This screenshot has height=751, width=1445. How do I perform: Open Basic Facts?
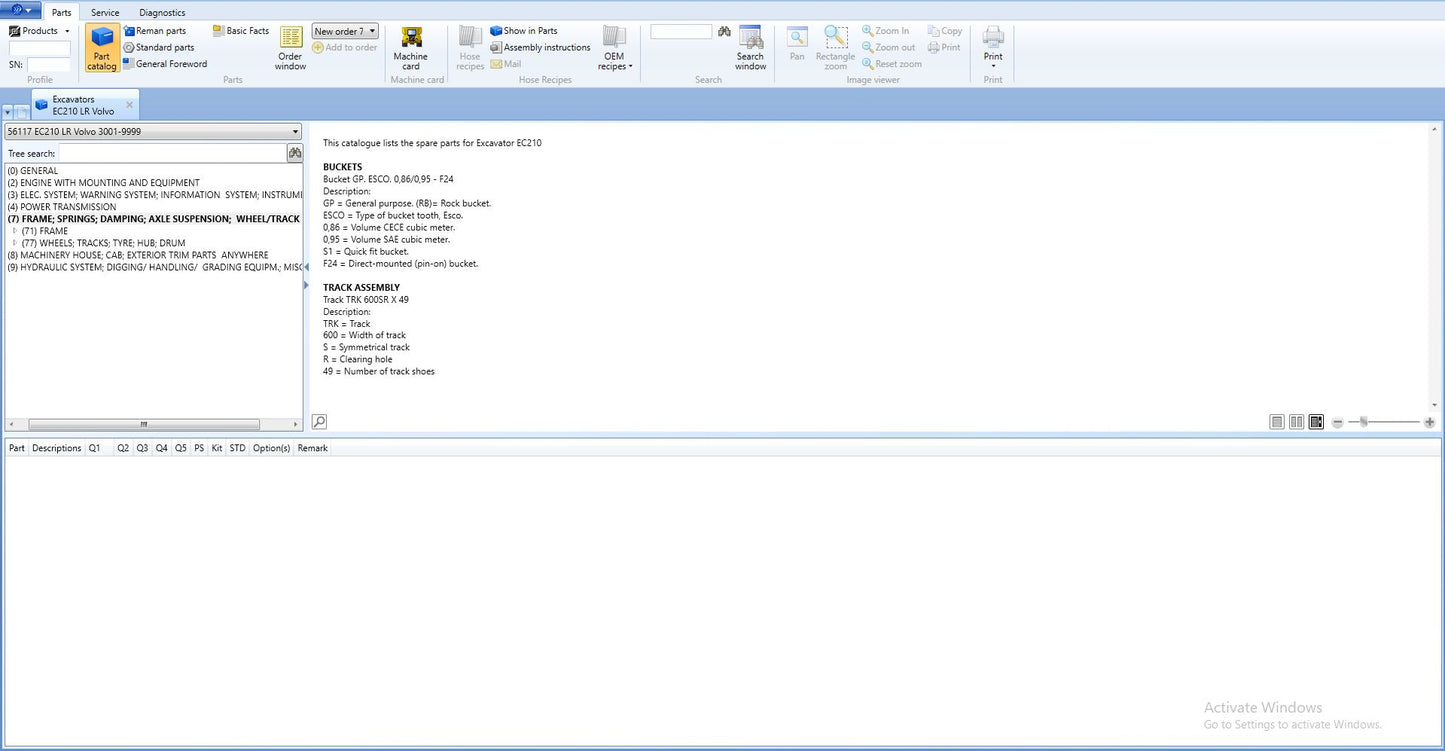pos(241,31)
